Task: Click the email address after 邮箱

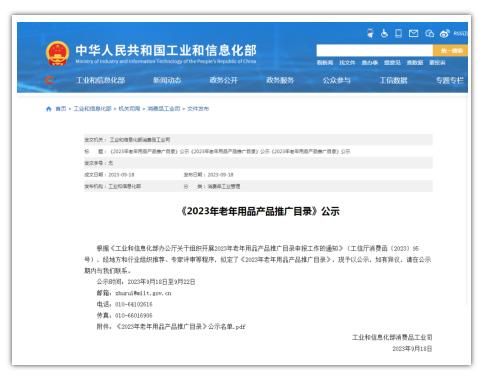Action: 143,293
